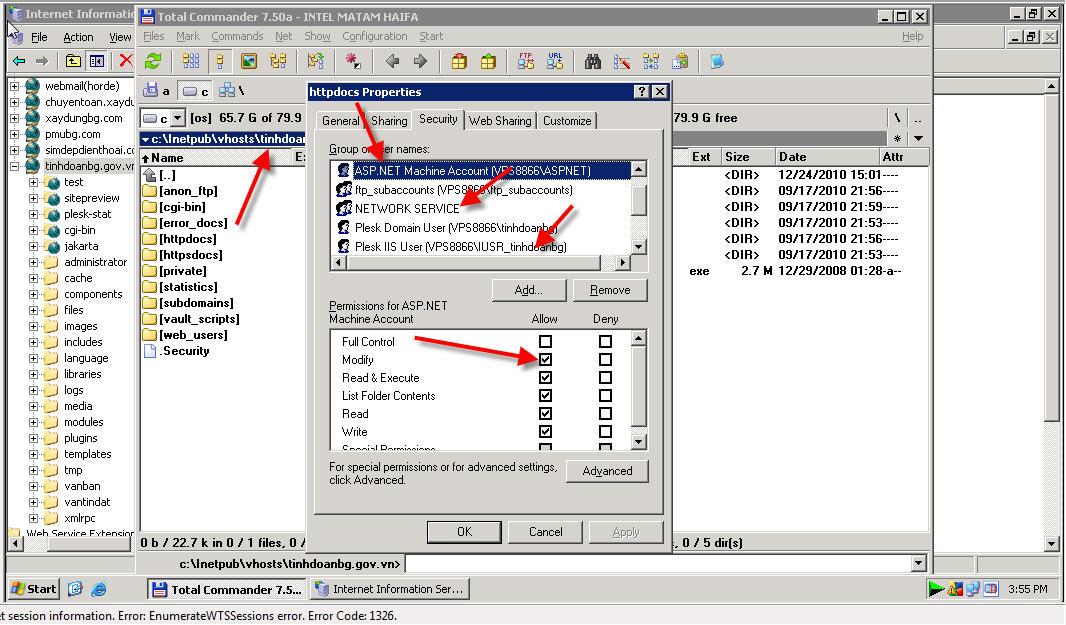
Task: Go forward with the right arrow icon in Total Commander
Action: (x=421, y=61)
